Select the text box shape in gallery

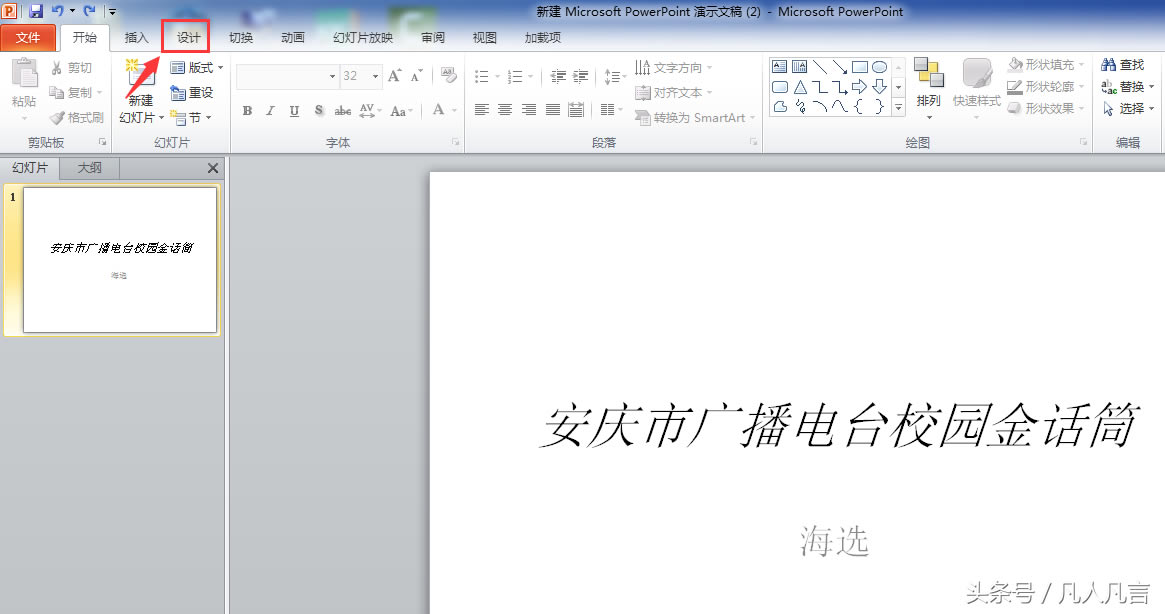click(x=779, y=67)
